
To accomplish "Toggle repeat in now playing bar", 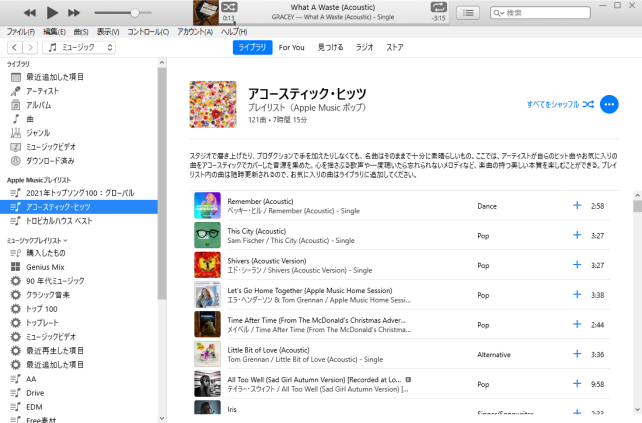I will [439, 7].
